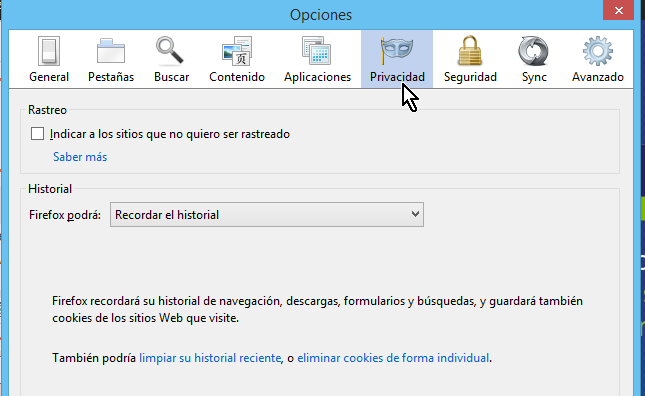
Task: Close the Opciones dialog
Action: [x=619, y=10]
